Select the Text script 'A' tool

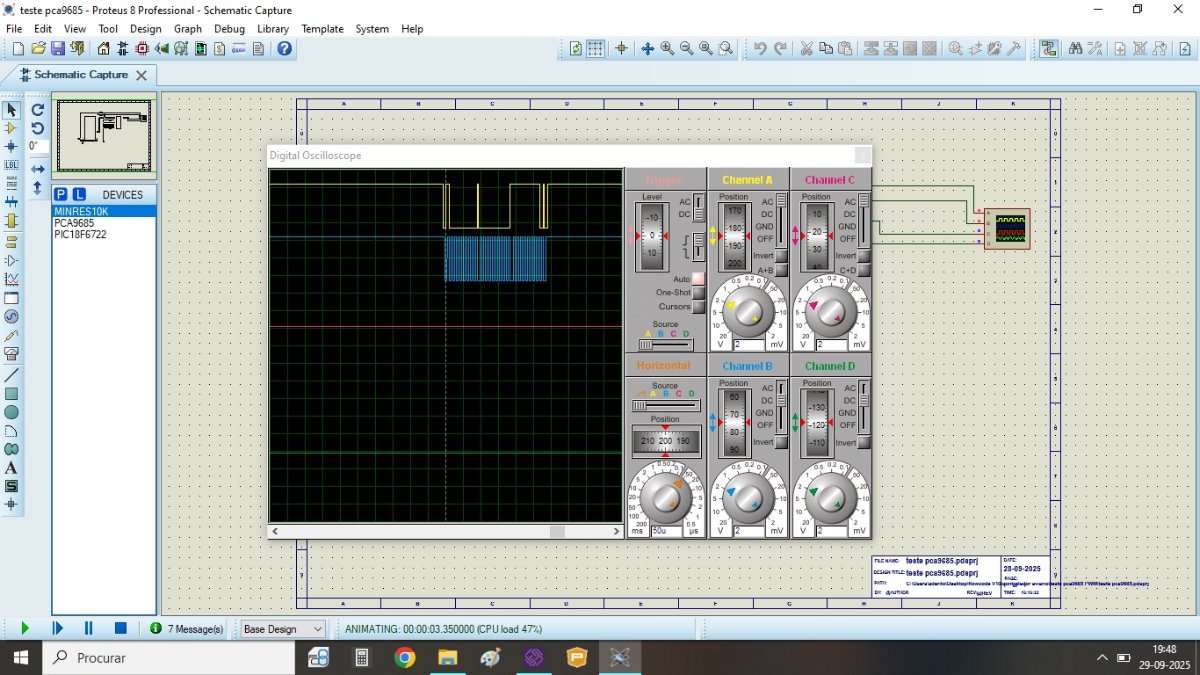coord(11,467)
